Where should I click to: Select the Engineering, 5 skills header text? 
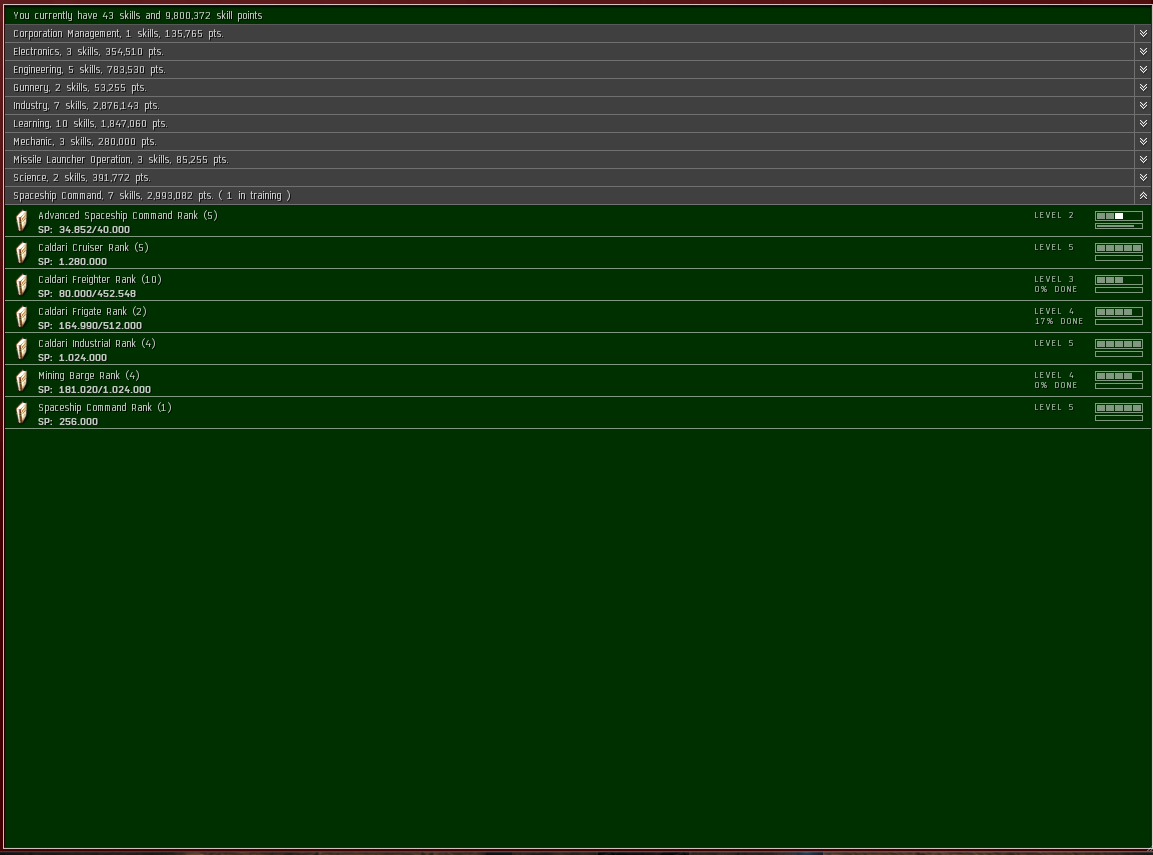coord(89,70)
